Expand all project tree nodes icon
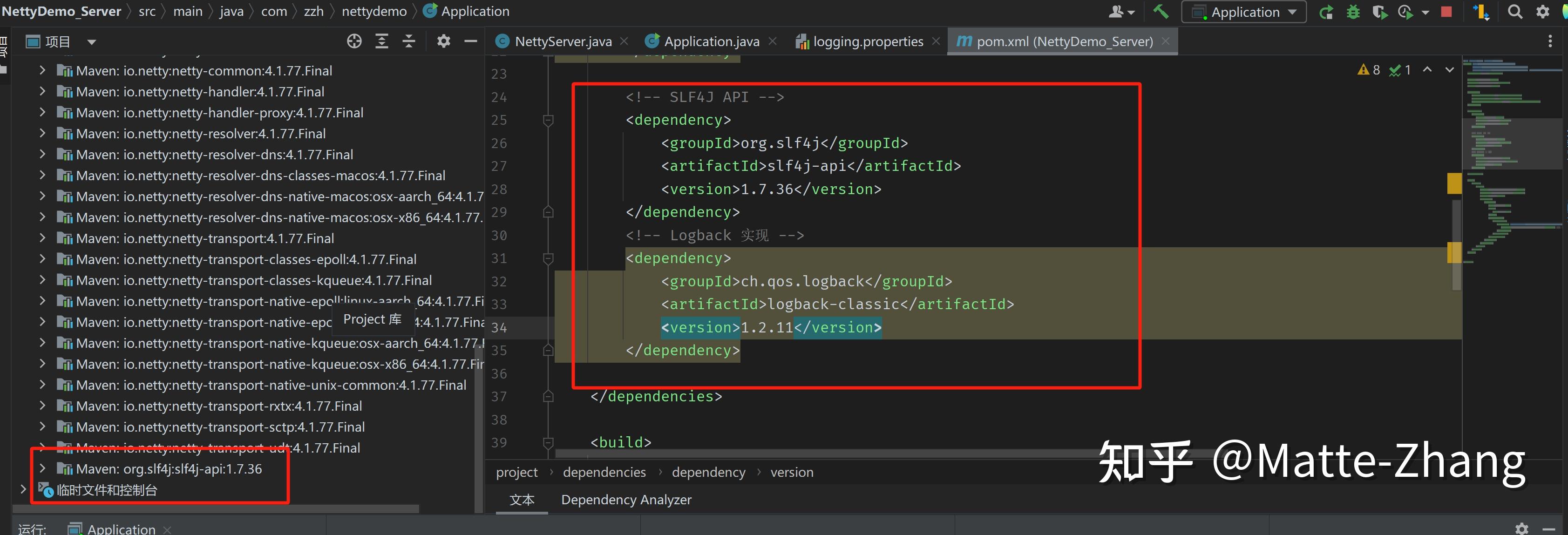The image size is (1568, 535). [382, 41]
